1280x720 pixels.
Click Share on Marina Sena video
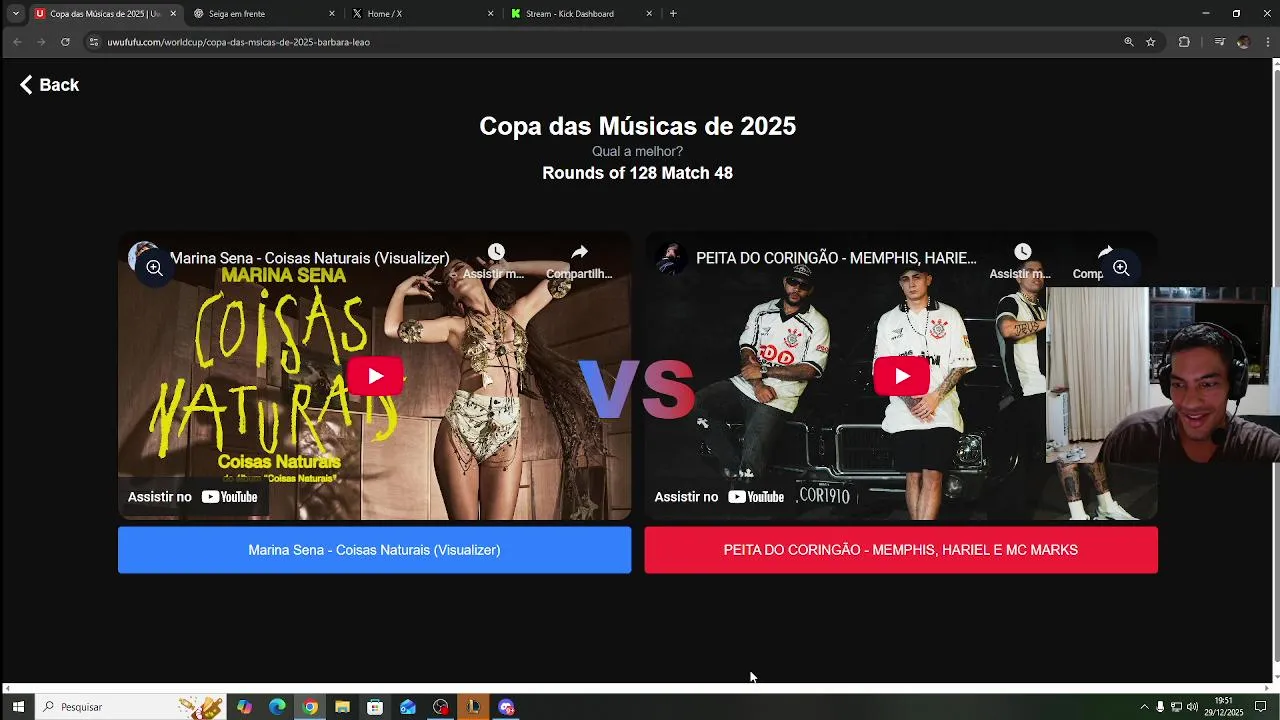click(x=579, y=261)
